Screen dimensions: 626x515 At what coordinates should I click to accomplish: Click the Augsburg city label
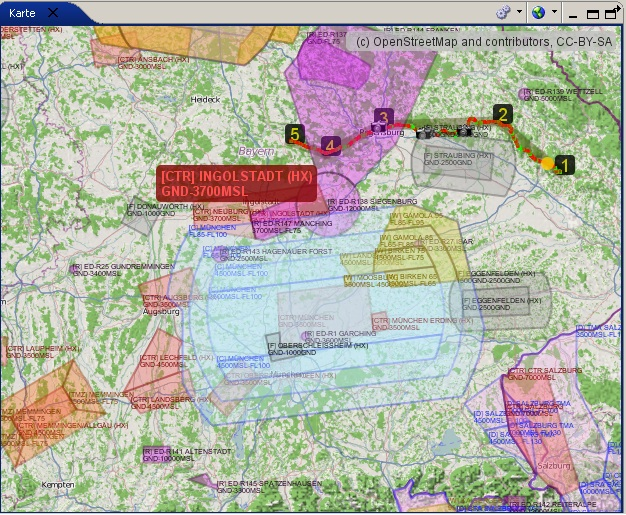click(161, 311)
